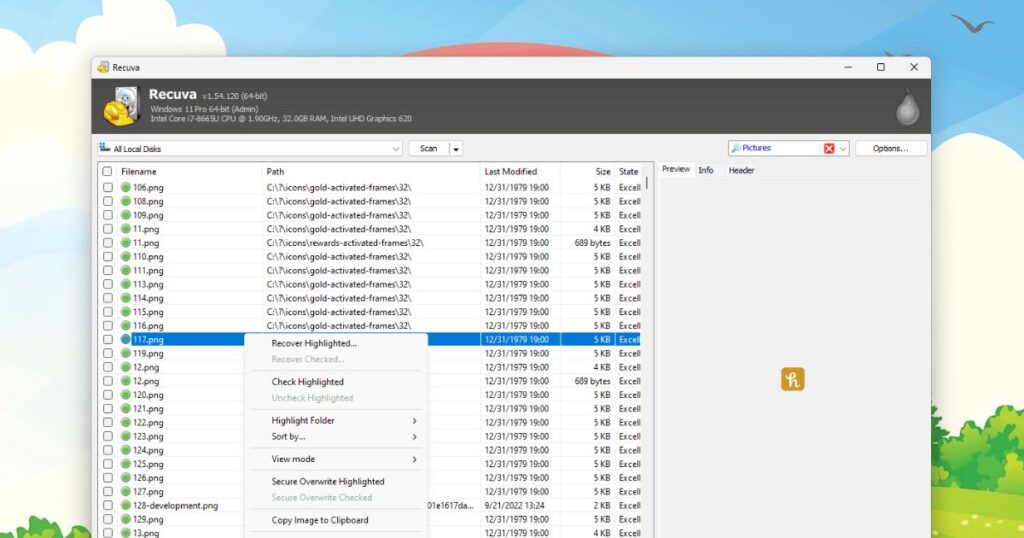The image size is (1024, 538).
Task: Check the box for 122.png
Action: click(x=108, y=422)
